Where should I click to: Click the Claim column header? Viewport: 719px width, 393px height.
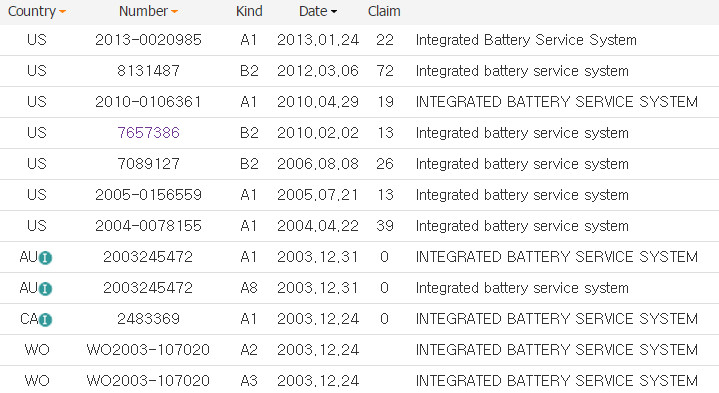[x=384, y=11]
